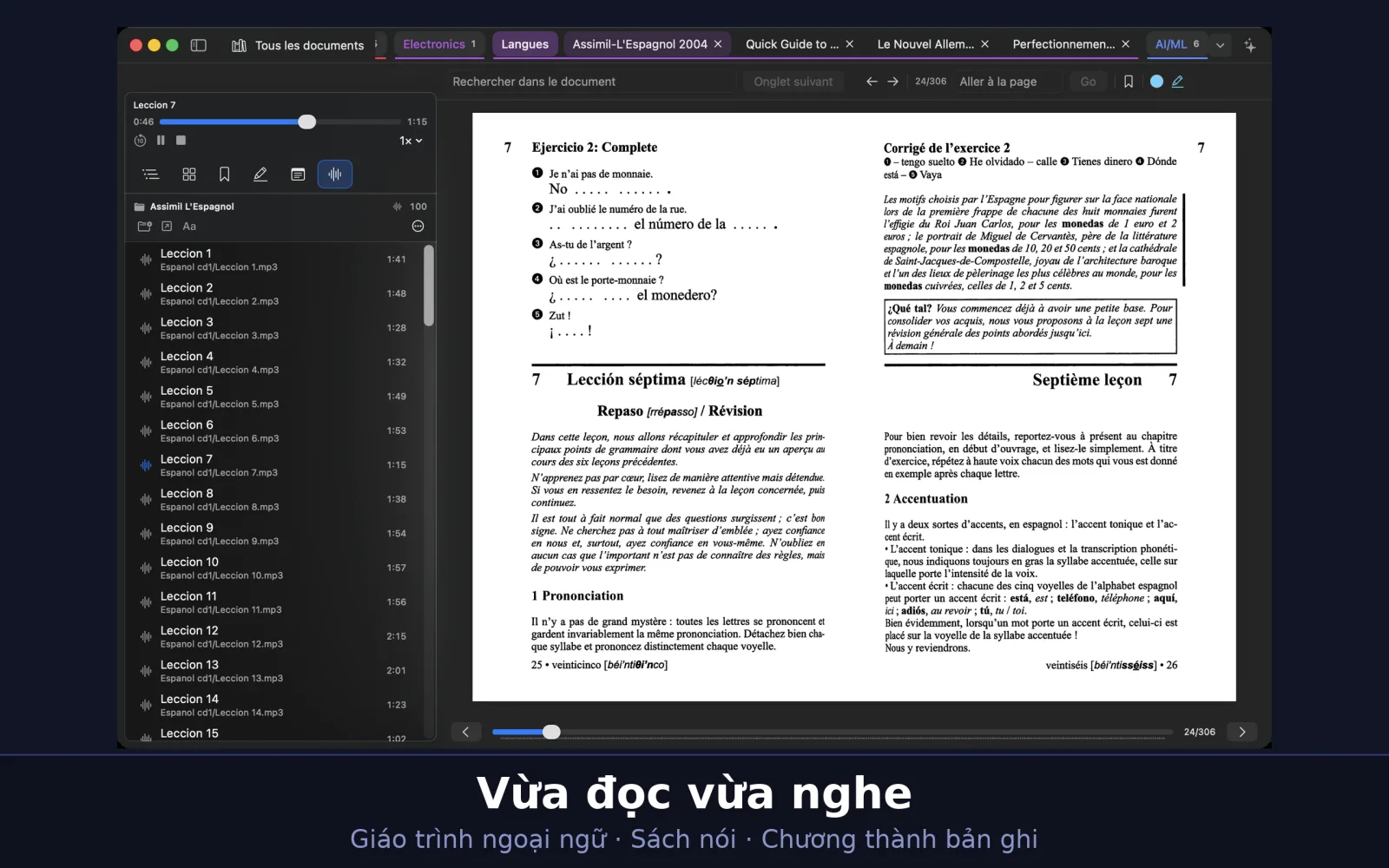Show bookmarks panel in sidebar

pyautogui.click(x=225, y=174)
